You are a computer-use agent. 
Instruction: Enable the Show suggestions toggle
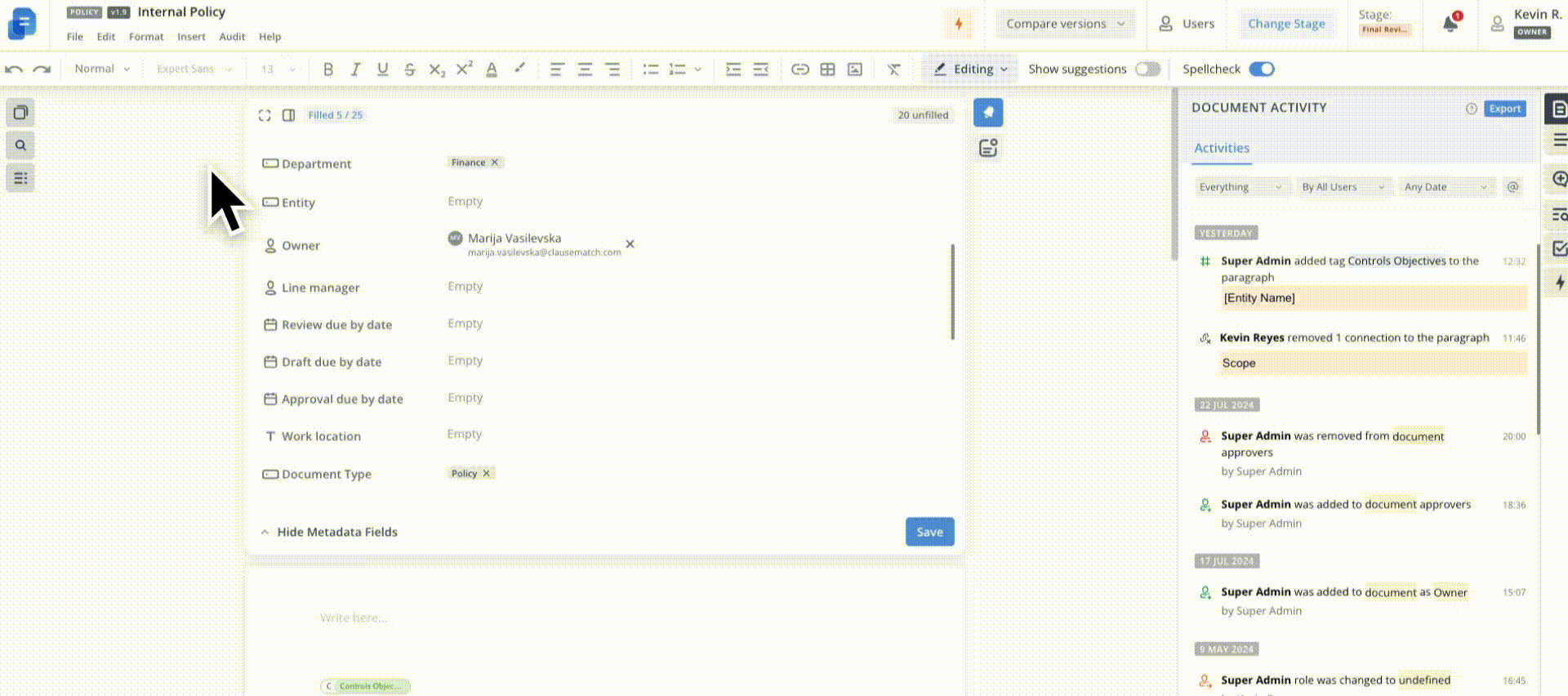coord(1147,69)
